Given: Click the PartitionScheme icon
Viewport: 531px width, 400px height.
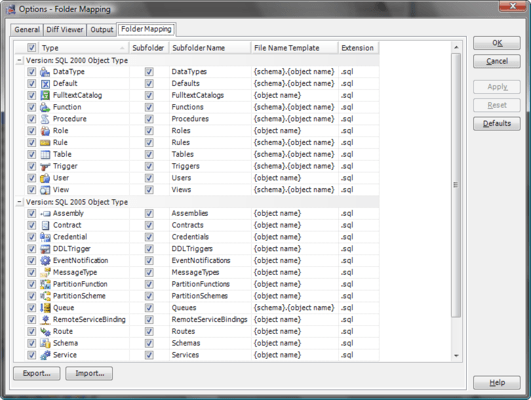Looking at the screenshot, I should point(45,296).
